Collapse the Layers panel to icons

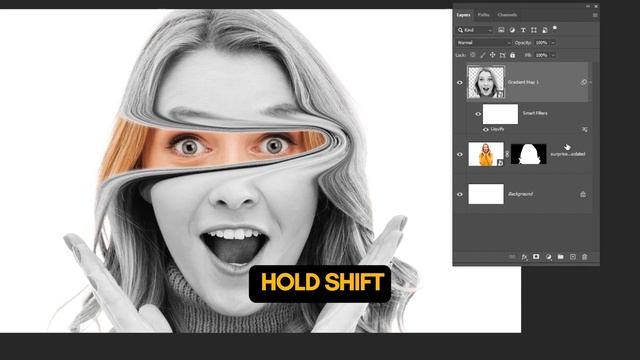588,6
